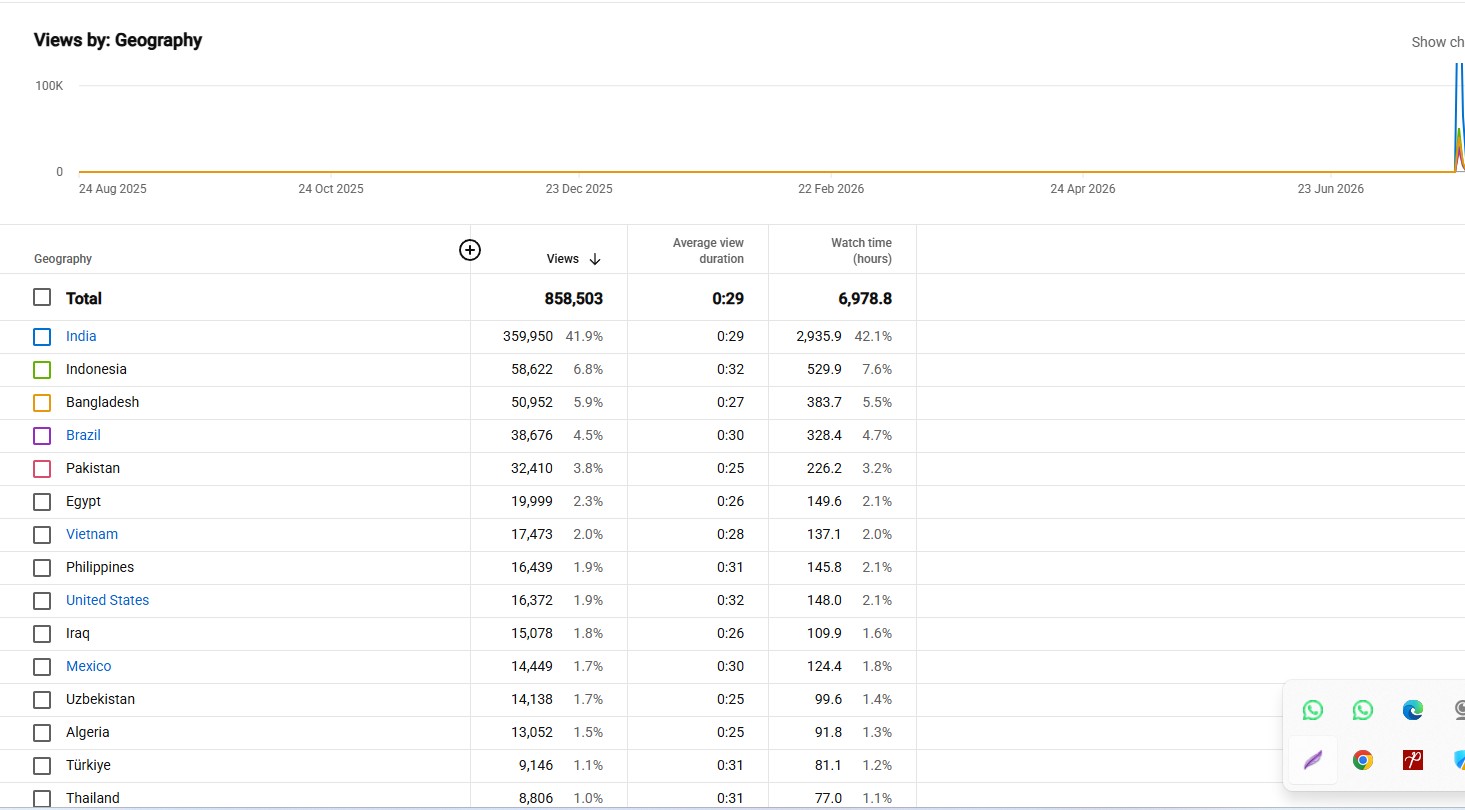1465x810 pixels.
Task: Check the Türkiye row checkbox
Action: point(42,766)
